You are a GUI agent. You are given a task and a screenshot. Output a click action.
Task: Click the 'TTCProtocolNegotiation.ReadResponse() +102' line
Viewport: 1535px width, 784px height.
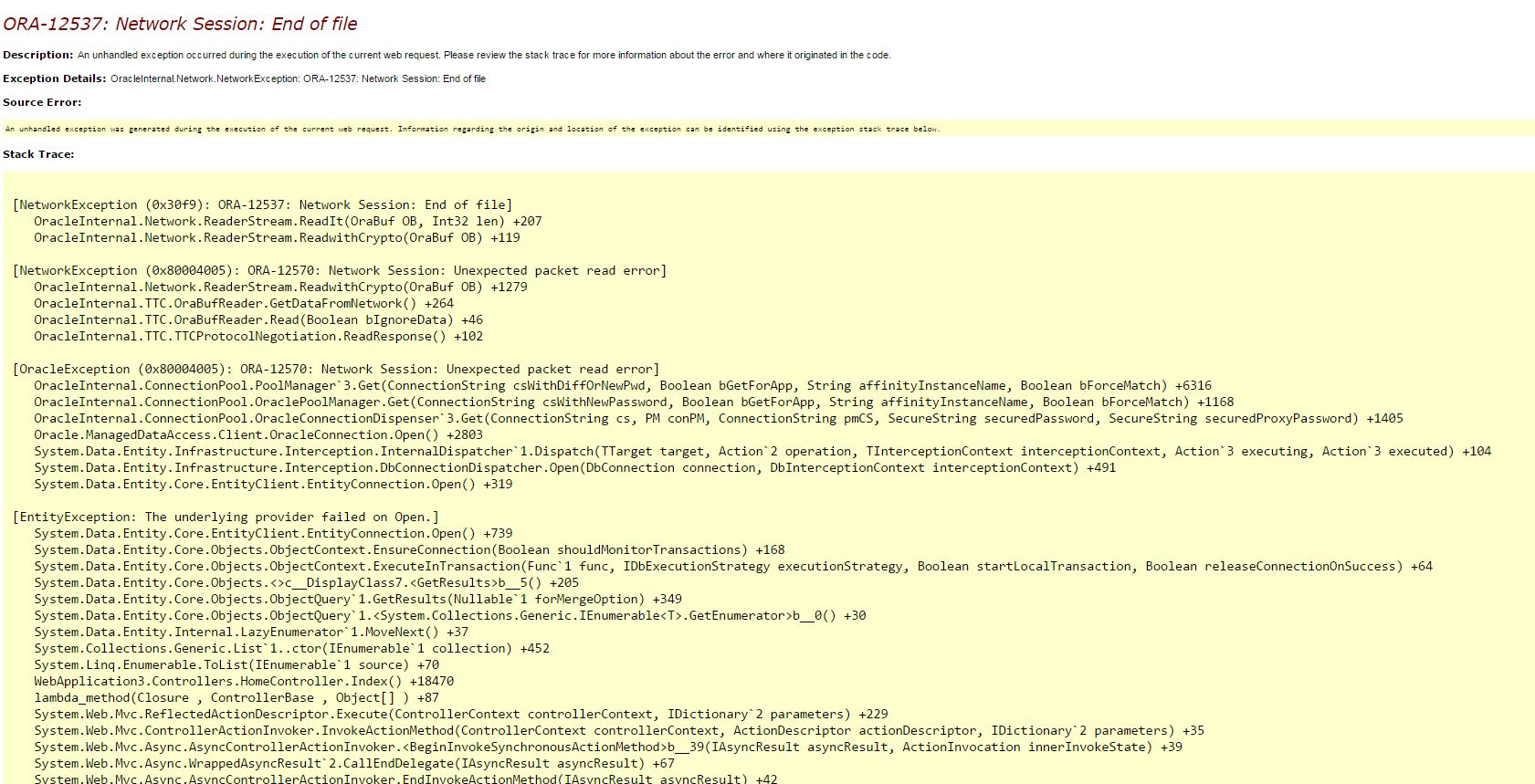pos(258,337)
